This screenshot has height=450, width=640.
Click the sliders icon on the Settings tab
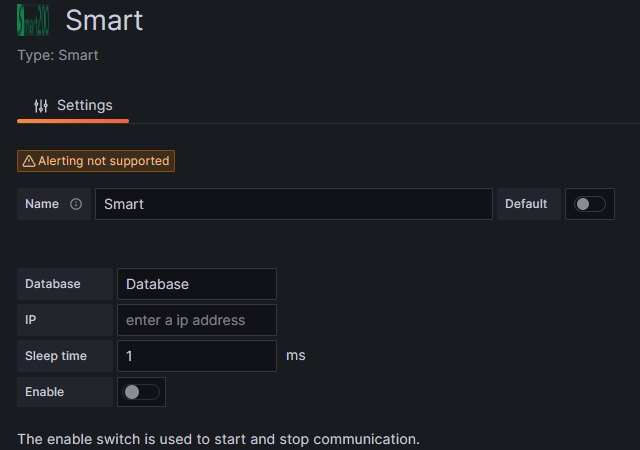tap(41, 106)
